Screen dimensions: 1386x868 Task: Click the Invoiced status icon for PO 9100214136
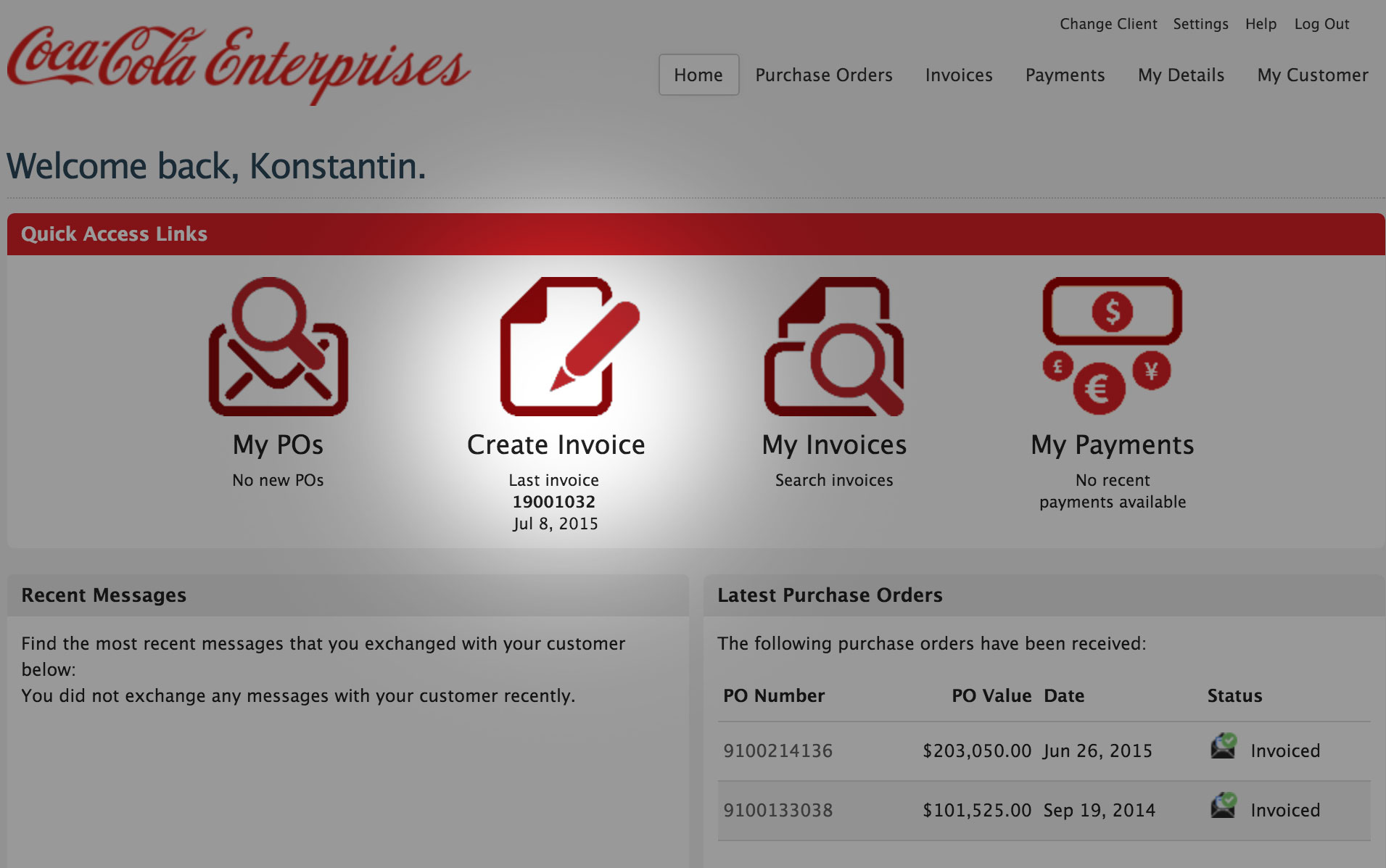(x=1223, y=747)
